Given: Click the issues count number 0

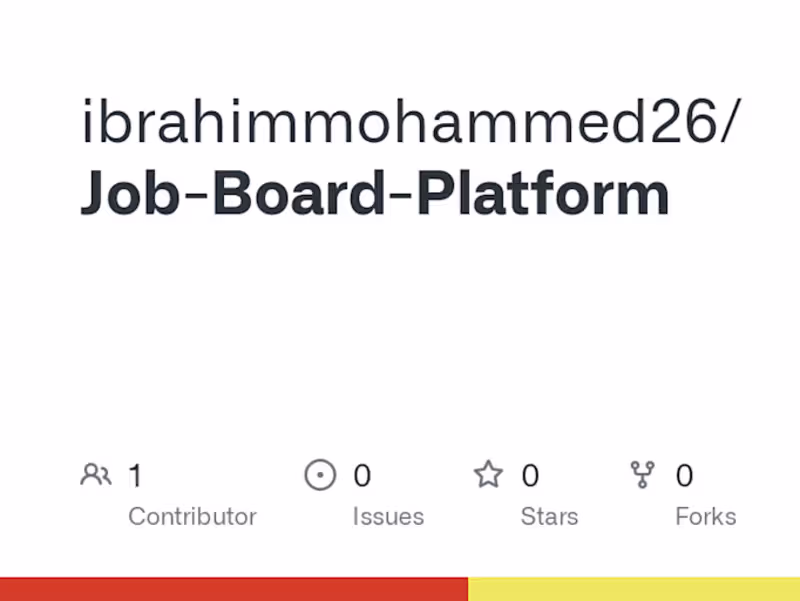Looking at the screenshot, I should pyautogui.click(x=362, y=476).
